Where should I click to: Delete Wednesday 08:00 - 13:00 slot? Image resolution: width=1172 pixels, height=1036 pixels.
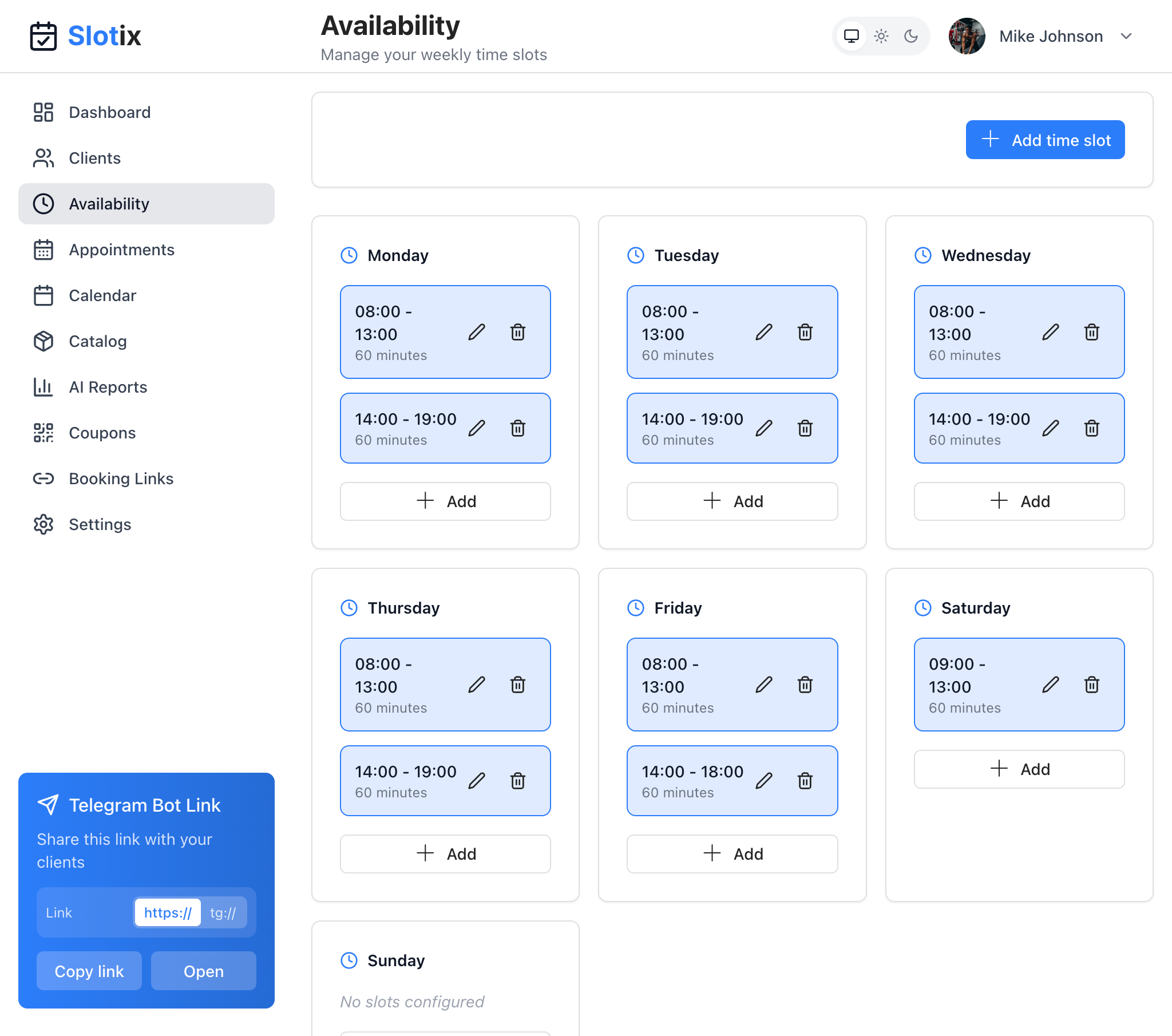click(x=1091, y=332)
